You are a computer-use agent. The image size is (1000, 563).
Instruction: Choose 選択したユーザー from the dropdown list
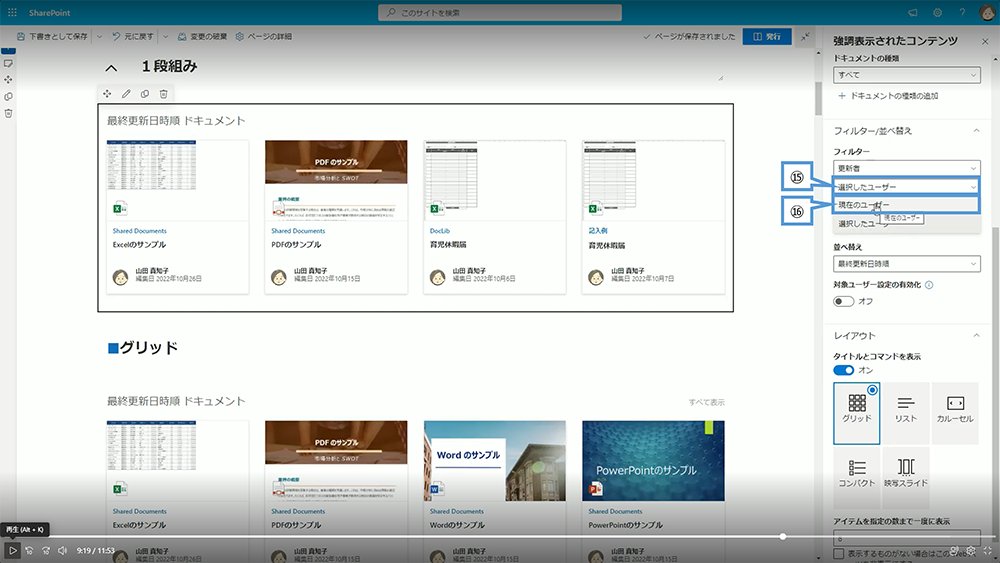pyautogui.click(x=906, y=223)
